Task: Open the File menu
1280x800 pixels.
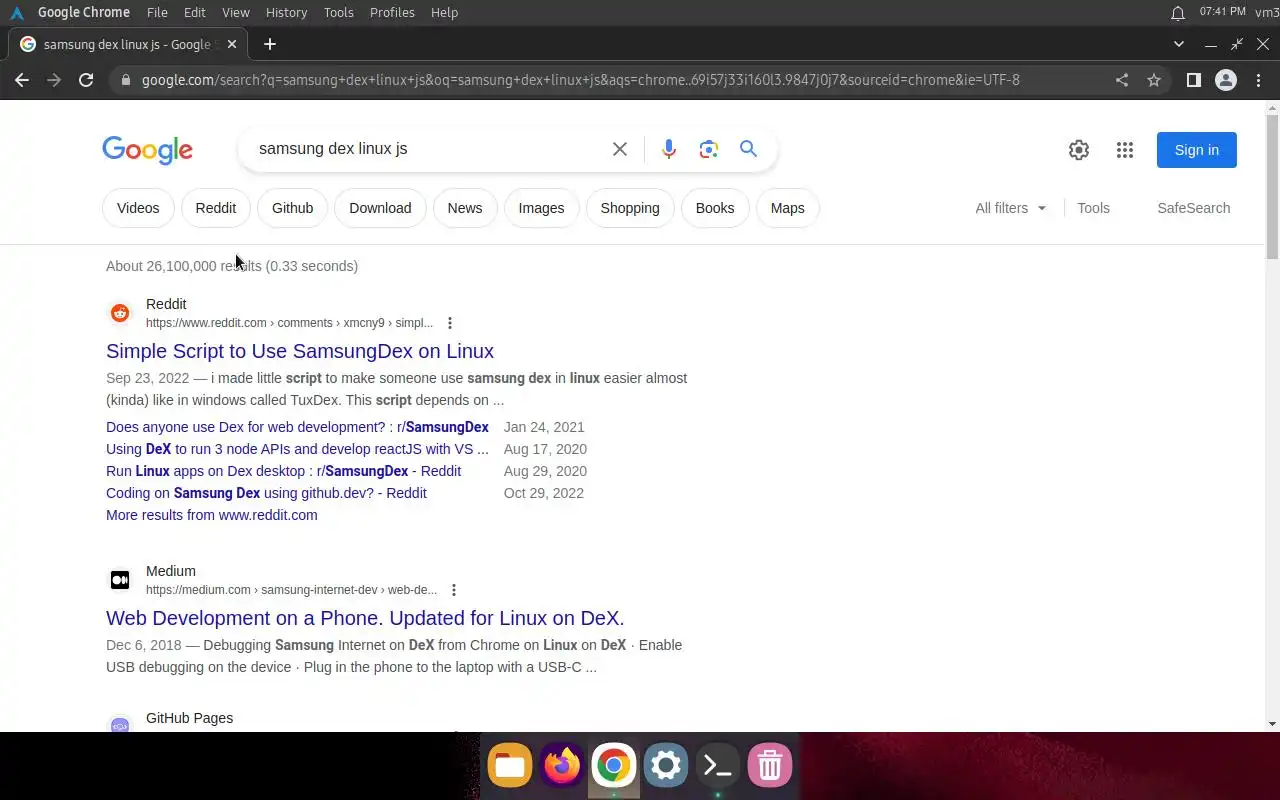Action: pos(157,13)
